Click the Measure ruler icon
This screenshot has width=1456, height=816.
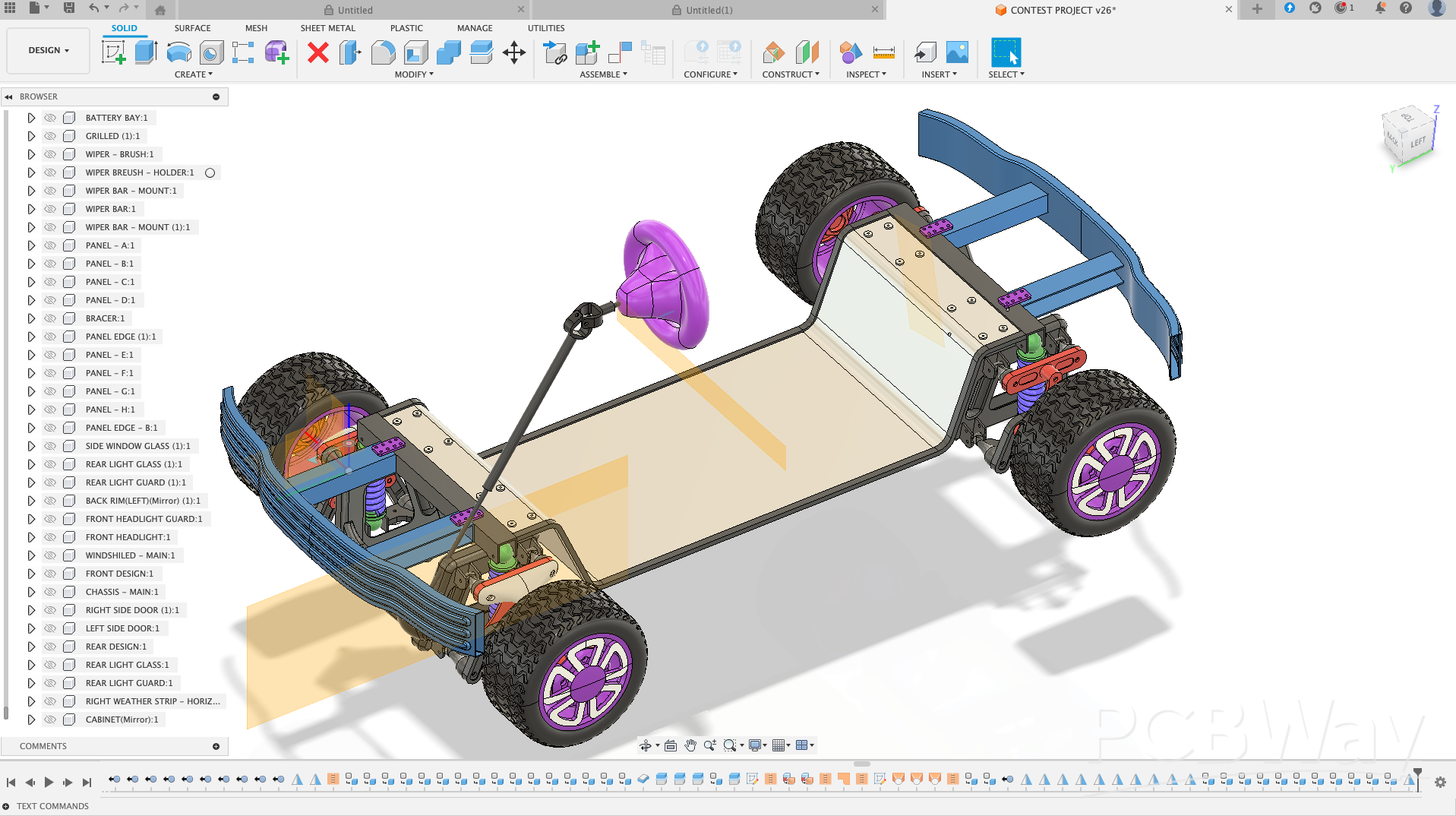[x=883, y=52]
